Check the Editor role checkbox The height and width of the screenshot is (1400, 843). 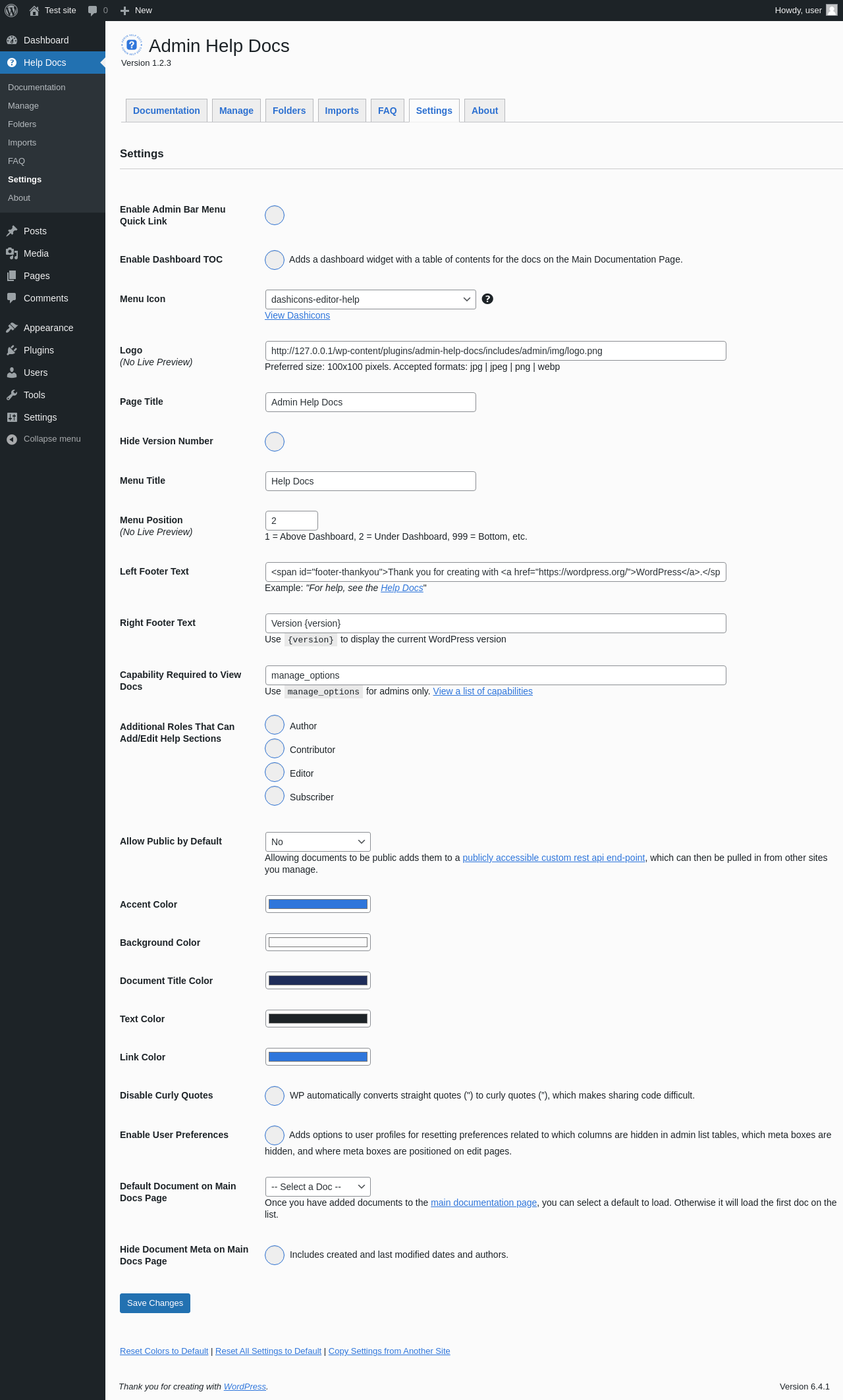275,772
